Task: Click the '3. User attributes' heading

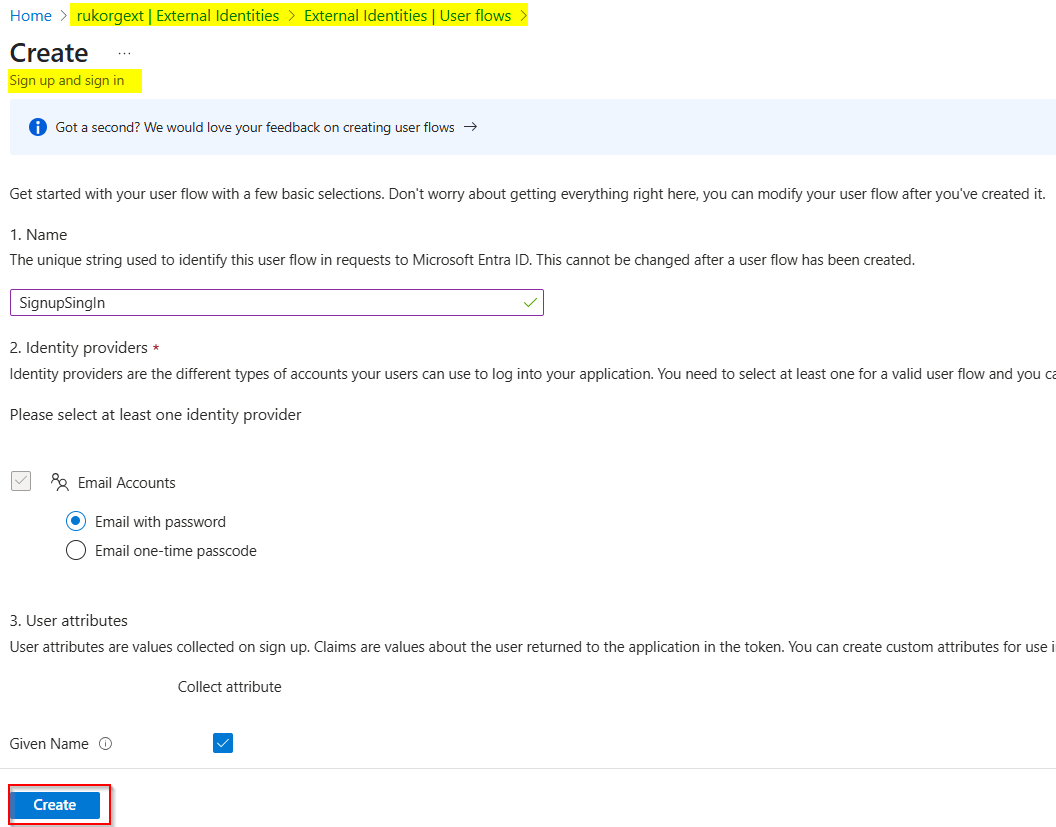Action: pyautogui.click(x=69, y=620)
